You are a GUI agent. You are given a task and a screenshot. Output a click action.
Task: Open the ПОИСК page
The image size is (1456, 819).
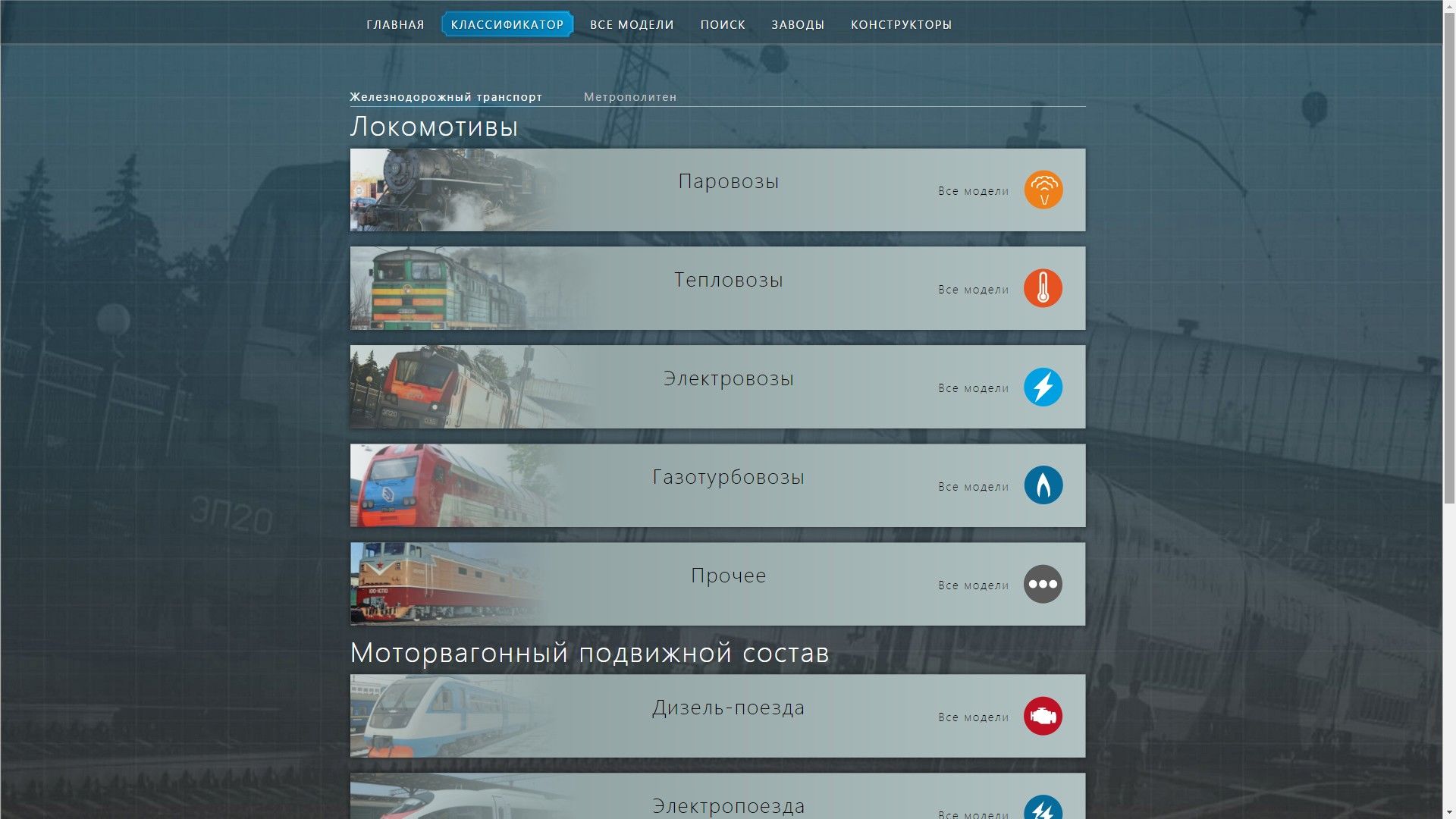coord(723,24)
